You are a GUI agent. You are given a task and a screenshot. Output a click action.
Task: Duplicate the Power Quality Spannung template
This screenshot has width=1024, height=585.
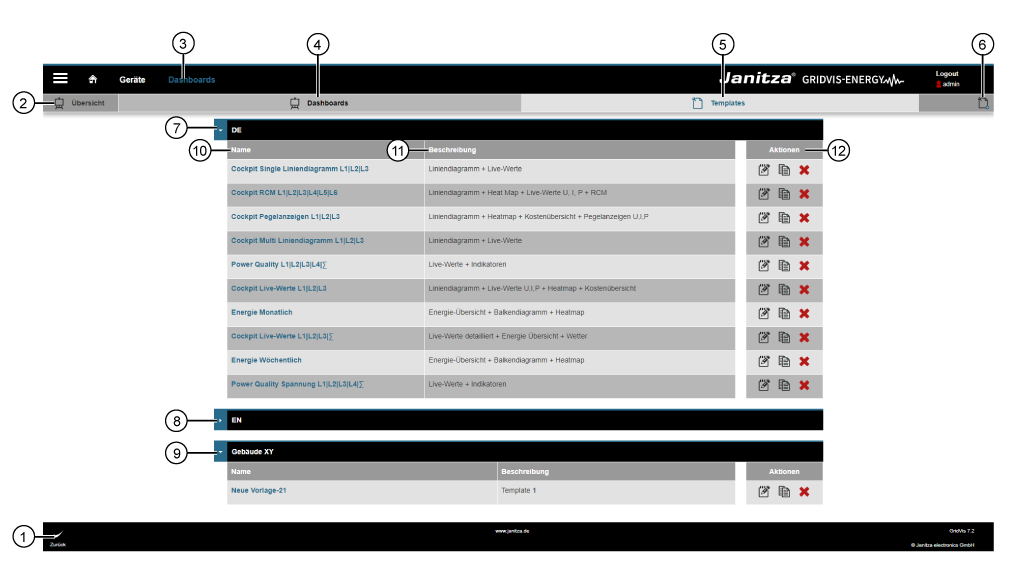[784, 385]
